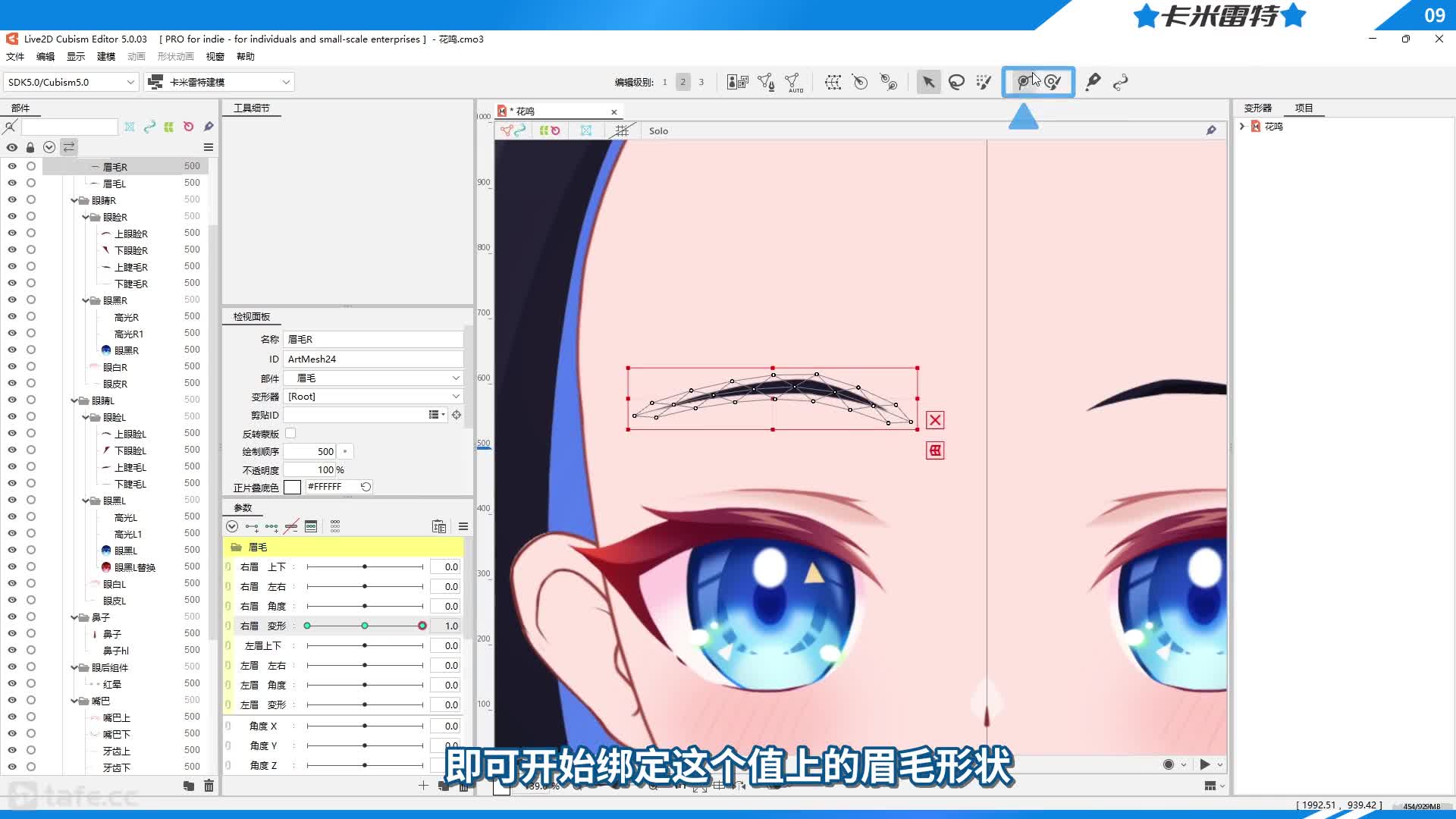
Task: Collapse the 眼黑R folder
Action: [86, 300]
